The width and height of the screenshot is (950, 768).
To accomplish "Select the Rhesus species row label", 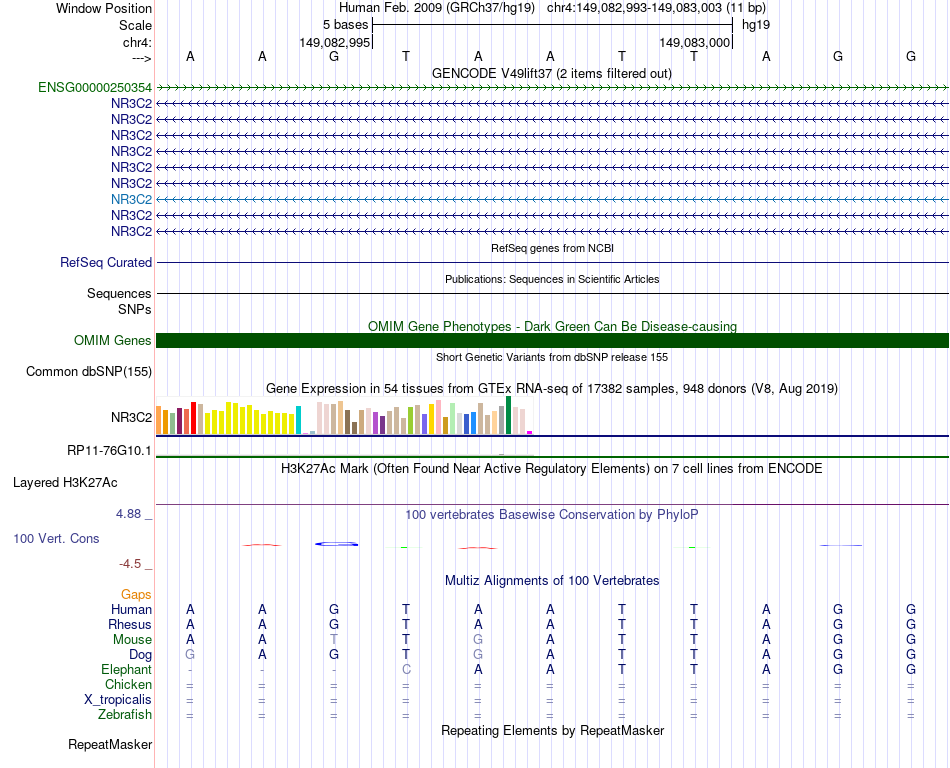I will (130, 624).
